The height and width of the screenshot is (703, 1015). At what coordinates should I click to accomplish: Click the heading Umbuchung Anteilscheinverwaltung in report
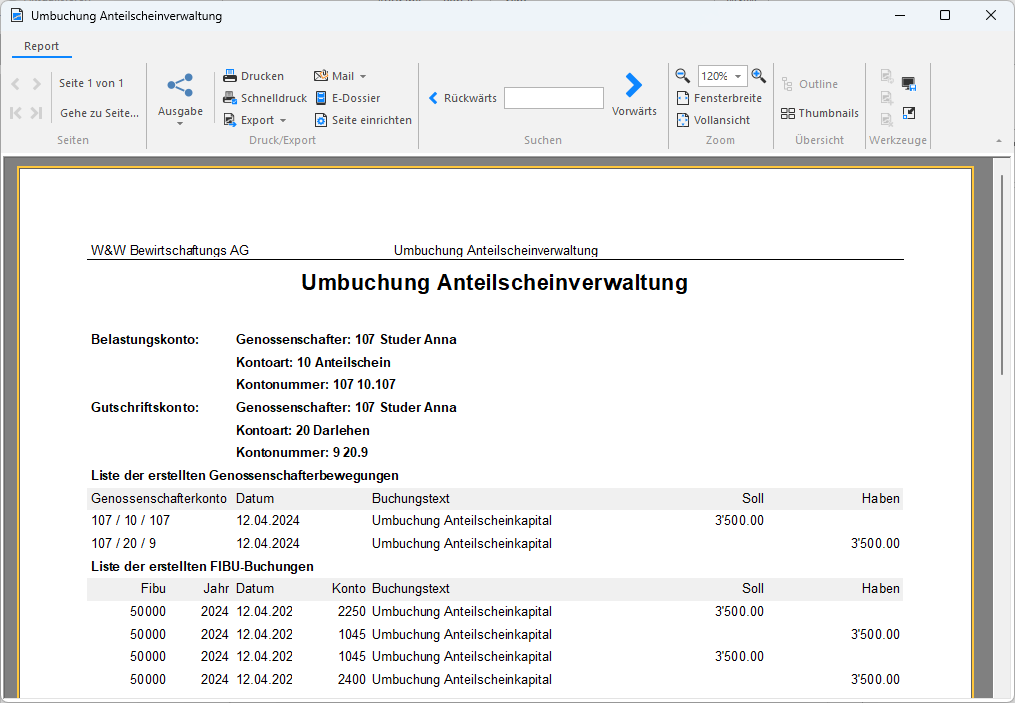(x=495, y=283)
